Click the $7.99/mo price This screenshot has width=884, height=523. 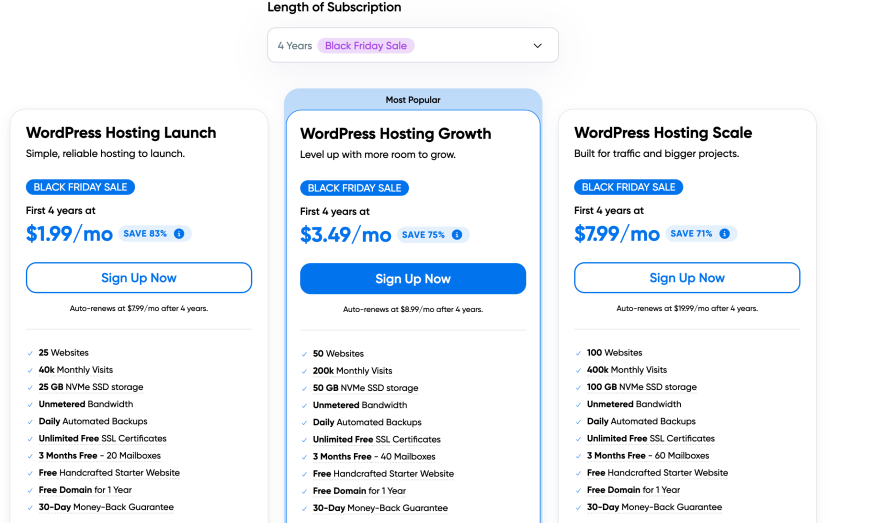pos(617,234)
